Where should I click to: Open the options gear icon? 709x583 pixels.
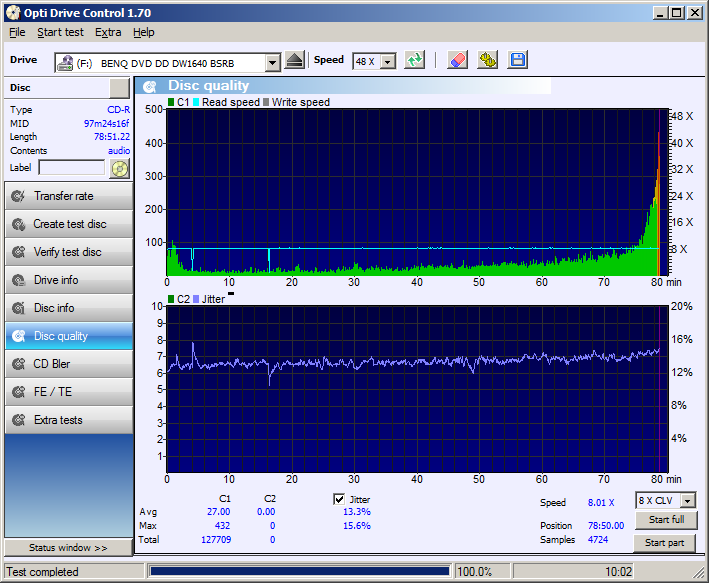(x=487, y=60)
